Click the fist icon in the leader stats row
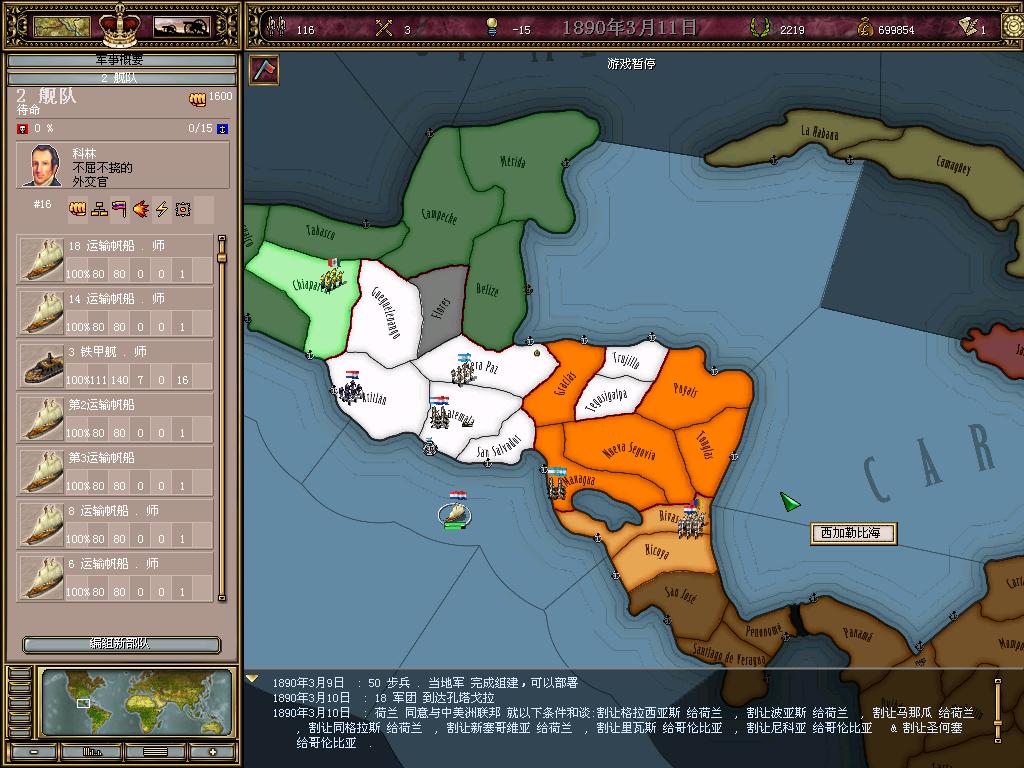The height and width of the screenshot is (768, 1024). (x=78, y=208)
